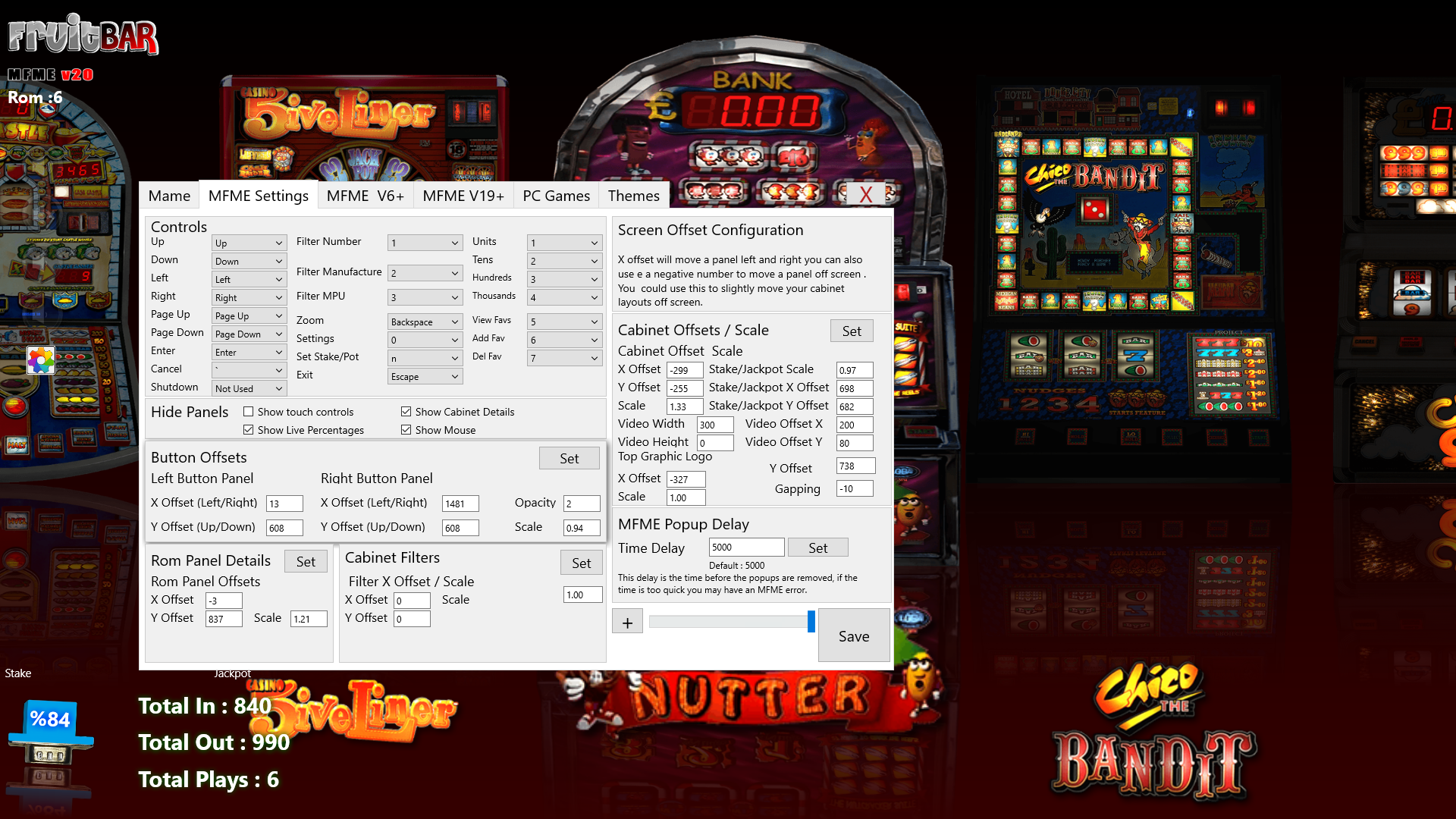The image size is (1456, 819).
Task: Click the Chico the Bandit bottom logo
Action: pos(1153,732)
